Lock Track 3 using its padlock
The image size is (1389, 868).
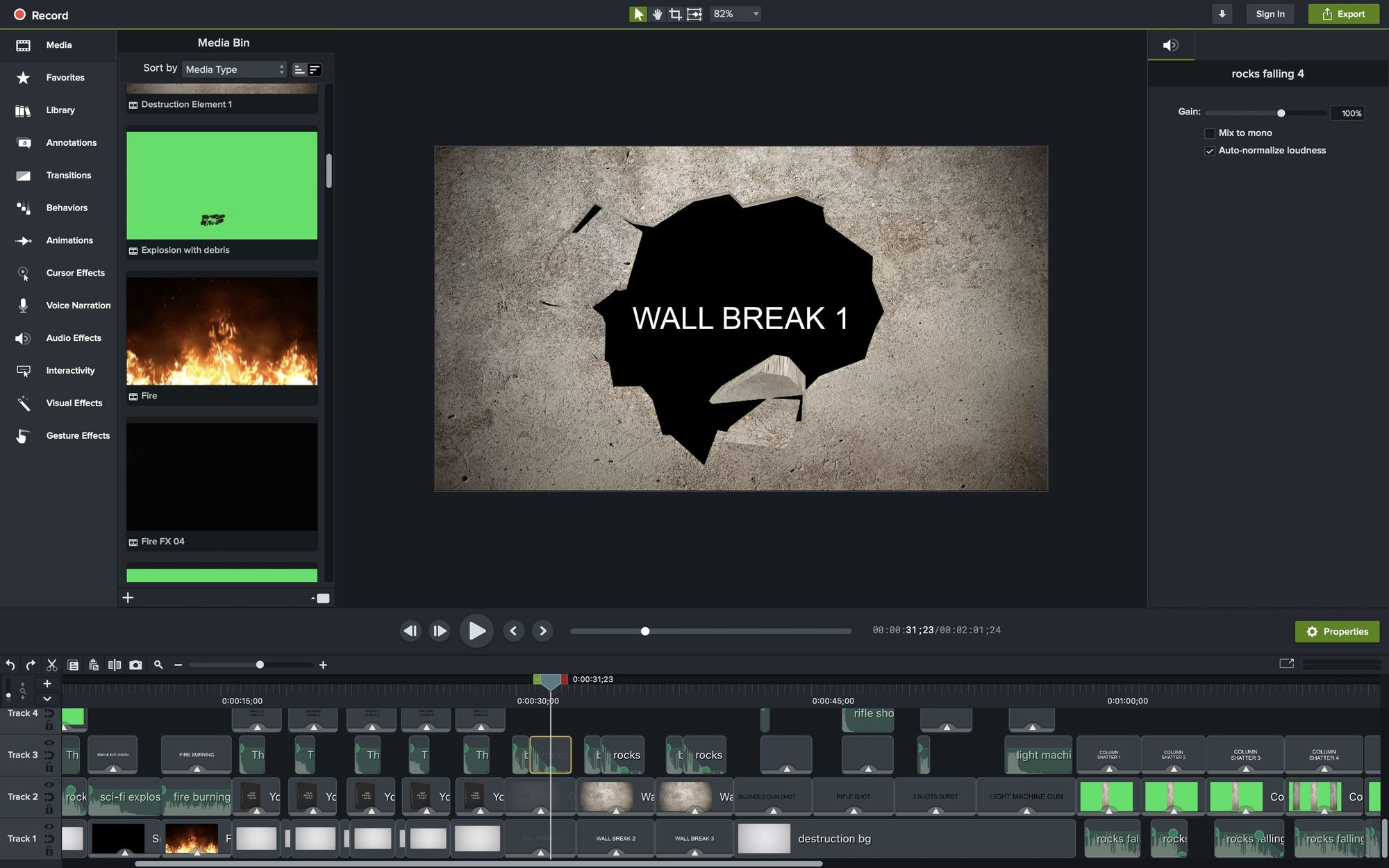49,767
